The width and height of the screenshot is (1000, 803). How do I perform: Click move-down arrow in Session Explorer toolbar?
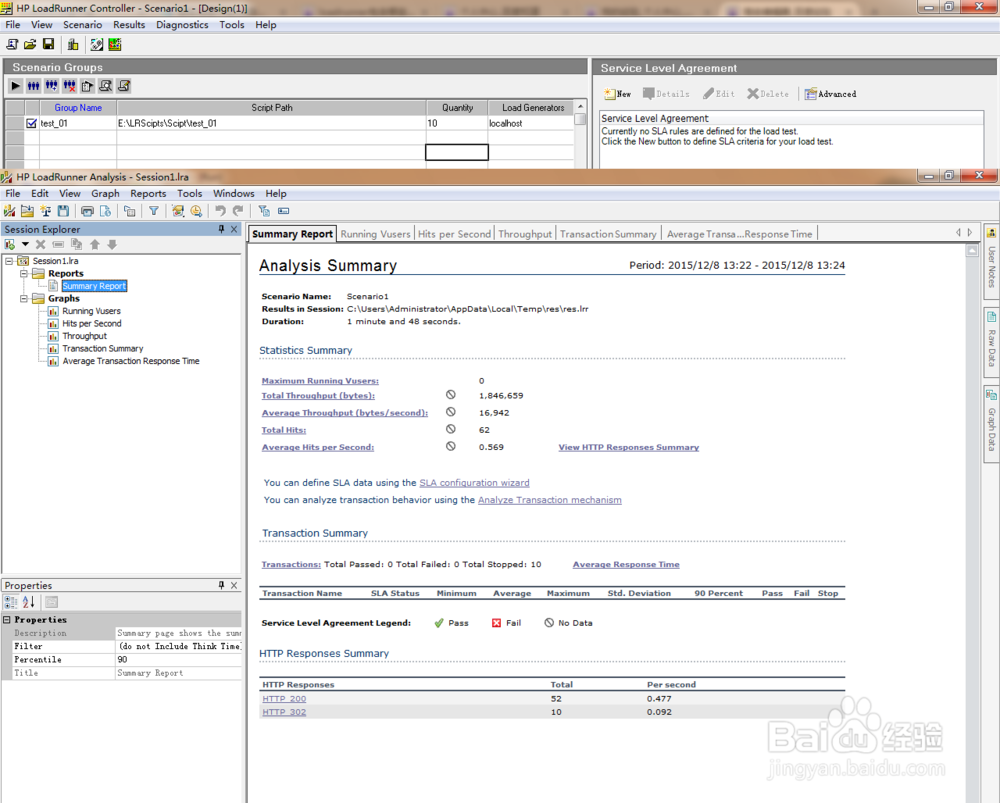click(x=112, y=244)
